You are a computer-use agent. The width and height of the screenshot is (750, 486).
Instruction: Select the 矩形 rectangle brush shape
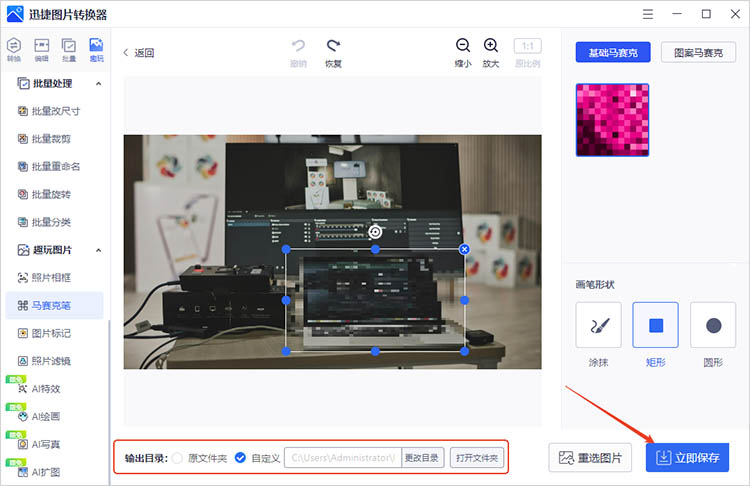(x=655, y=325)
